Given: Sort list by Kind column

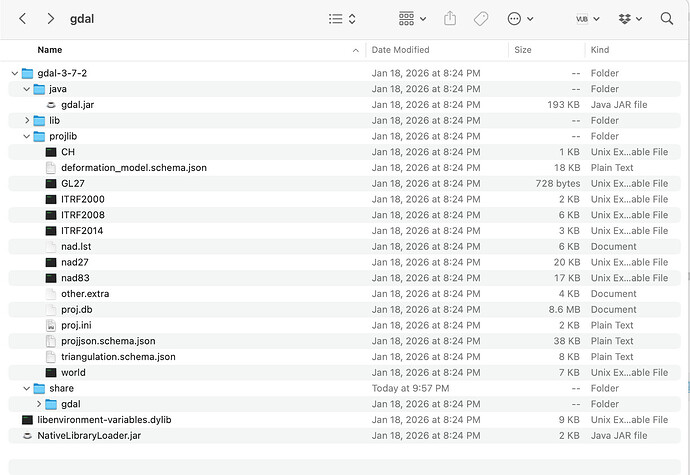Looking at the screenshot, I should (x=601, y=49).
